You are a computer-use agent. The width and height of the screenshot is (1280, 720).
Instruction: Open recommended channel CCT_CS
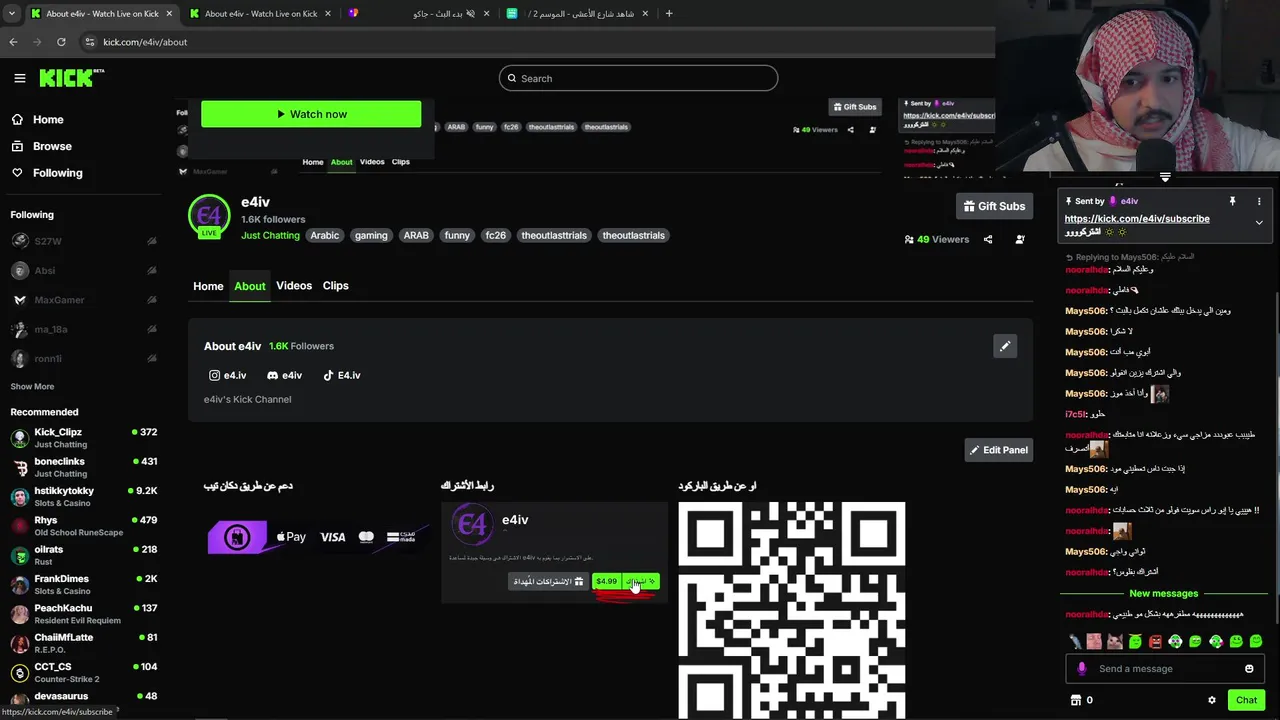click(84, 672)
